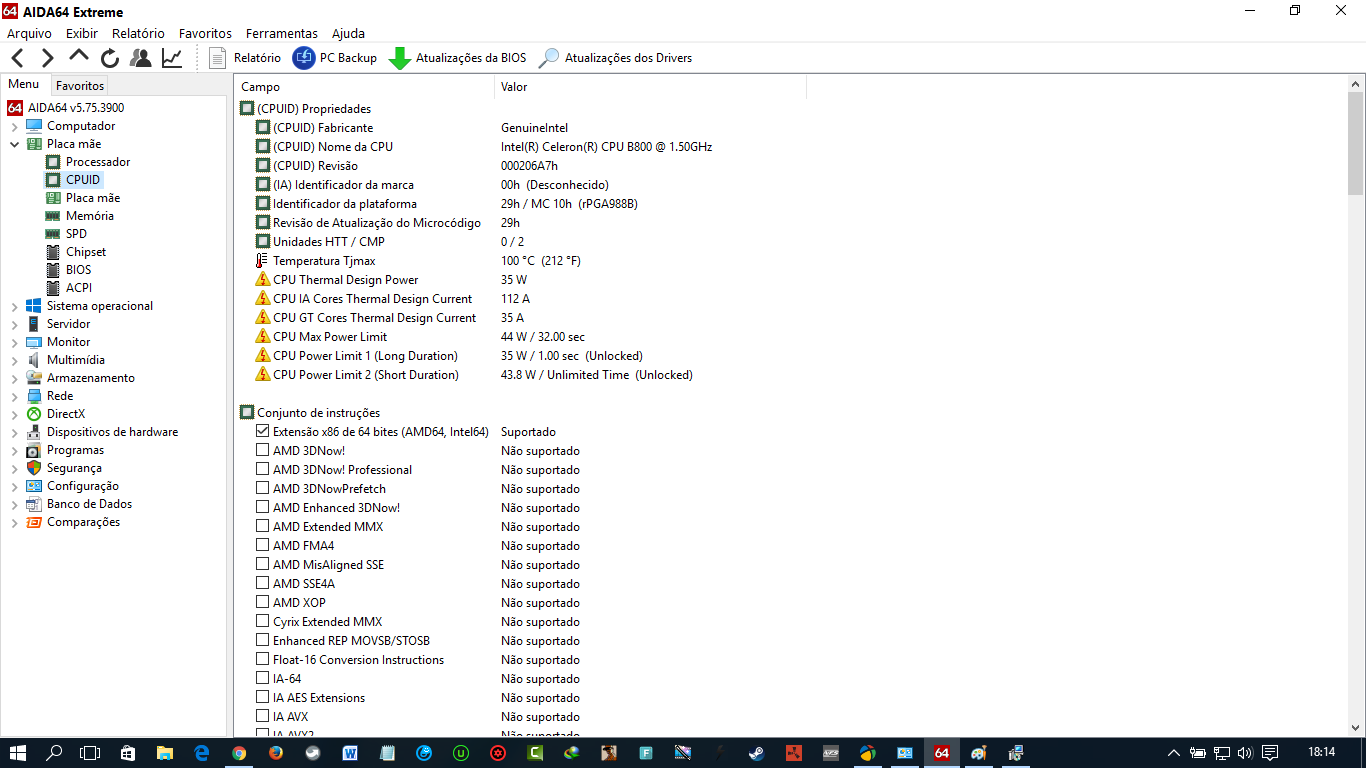Screen dimensions: 1366x768
Task: Toggle AMD Extended MMX checkbox
Action: tap(263, 527)
